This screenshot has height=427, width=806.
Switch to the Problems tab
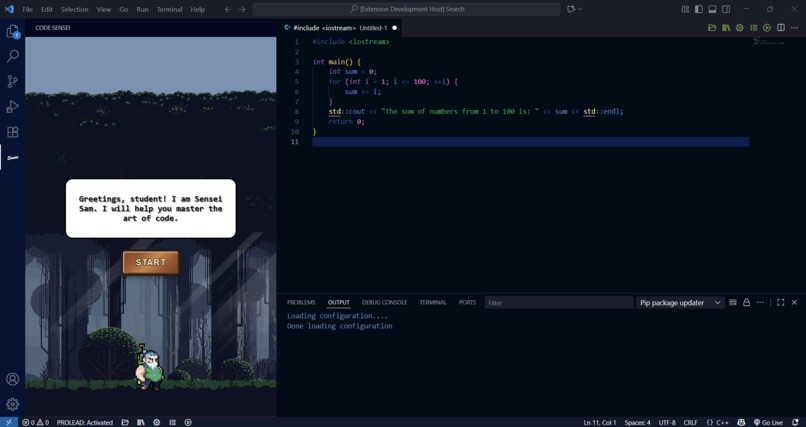[301, 303]
